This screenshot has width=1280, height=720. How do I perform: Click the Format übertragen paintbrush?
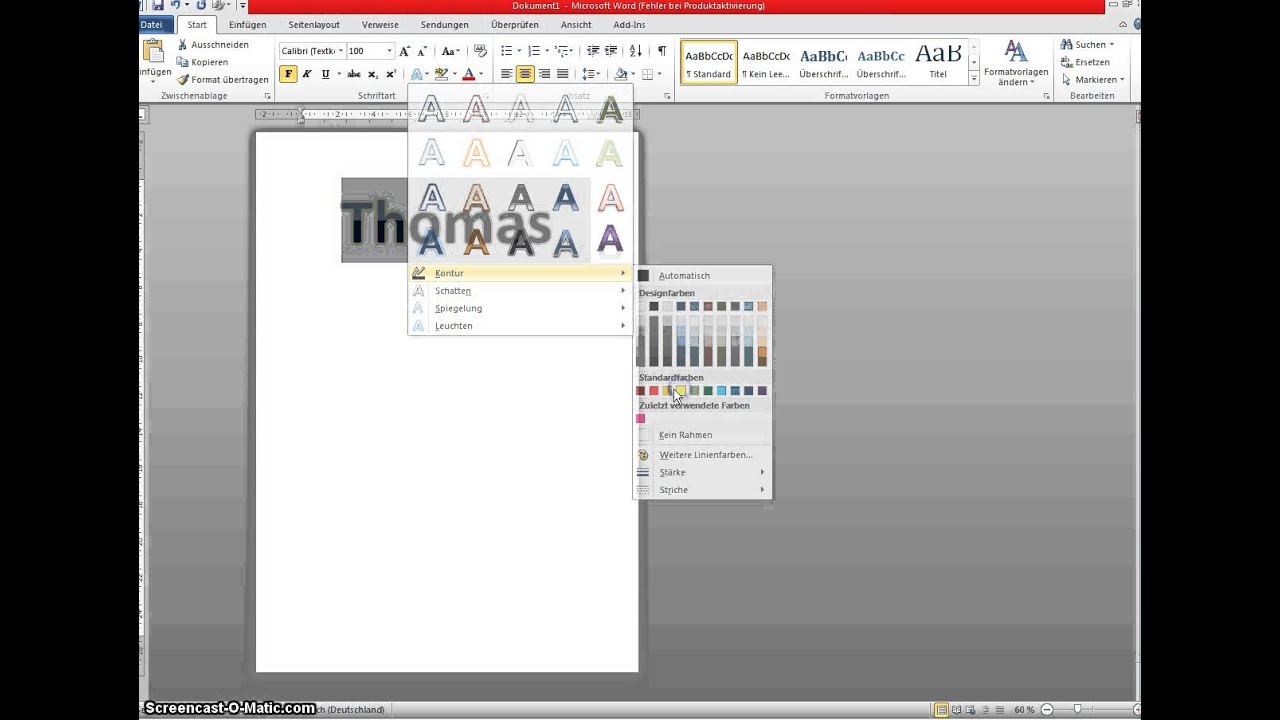click(x=183, y=80)
